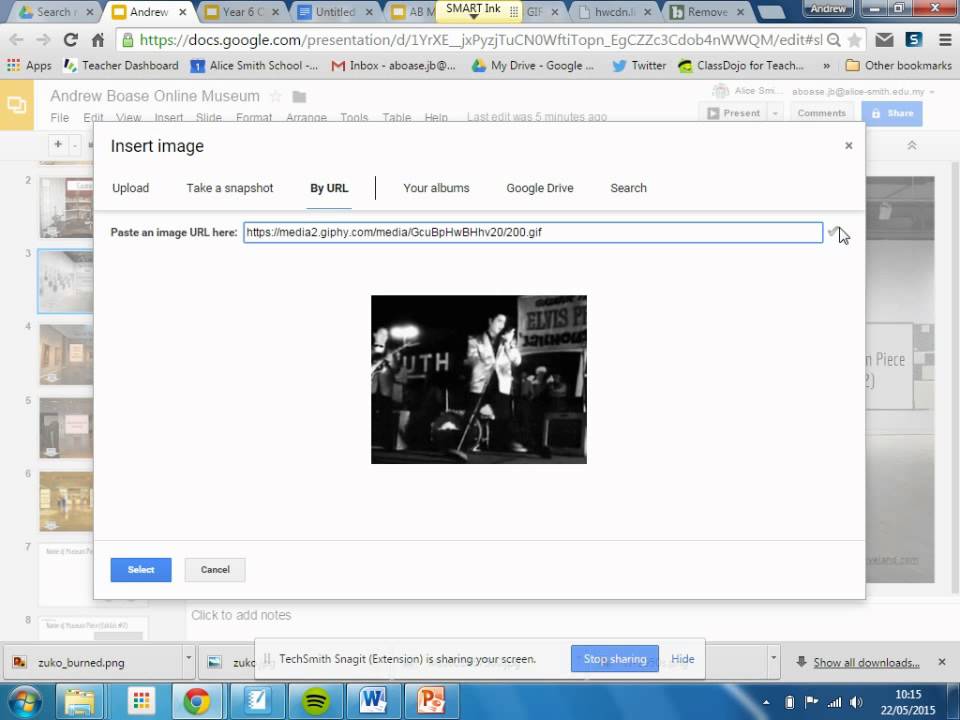Click the zoom magnifier icon in address bar

[x=833, y=40]
